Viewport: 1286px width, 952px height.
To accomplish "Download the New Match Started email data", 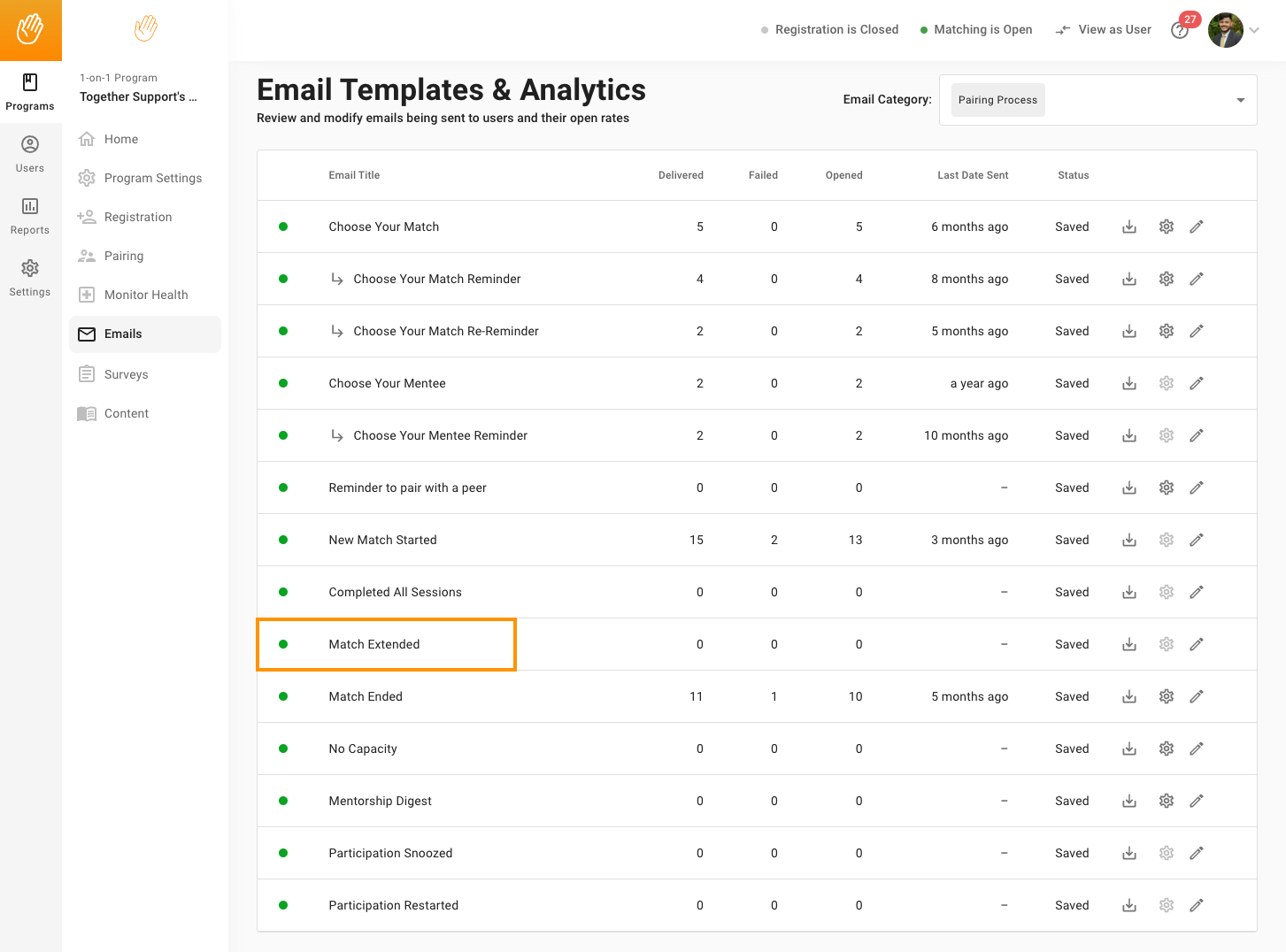I will pos(1128,540).
